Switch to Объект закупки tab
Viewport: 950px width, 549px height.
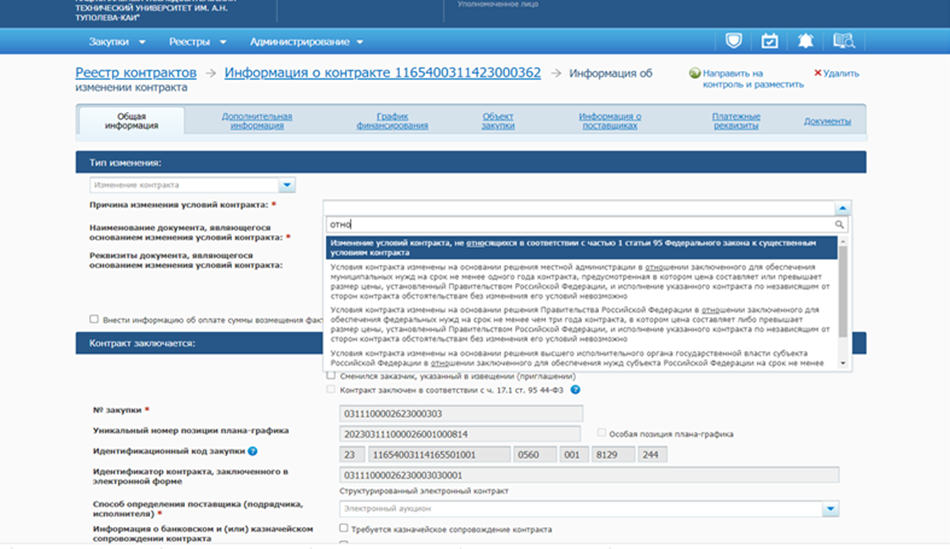tap(498, 121)
